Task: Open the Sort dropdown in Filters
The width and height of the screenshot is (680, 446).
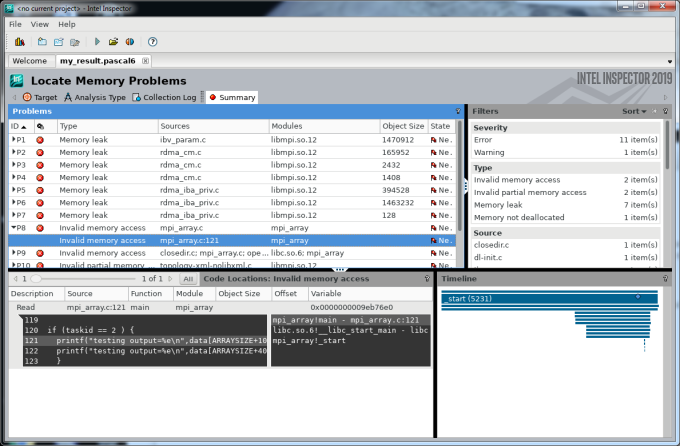Action: click(x=634, y=112)
